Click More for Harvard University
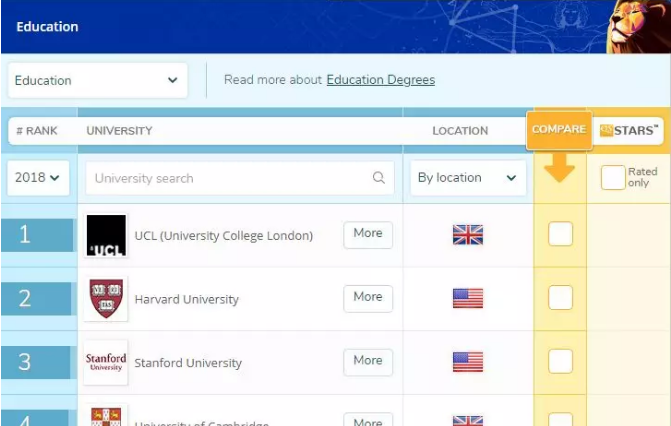Image resolution: width=671 pixels, height=426 pixels. coord(368,298)
